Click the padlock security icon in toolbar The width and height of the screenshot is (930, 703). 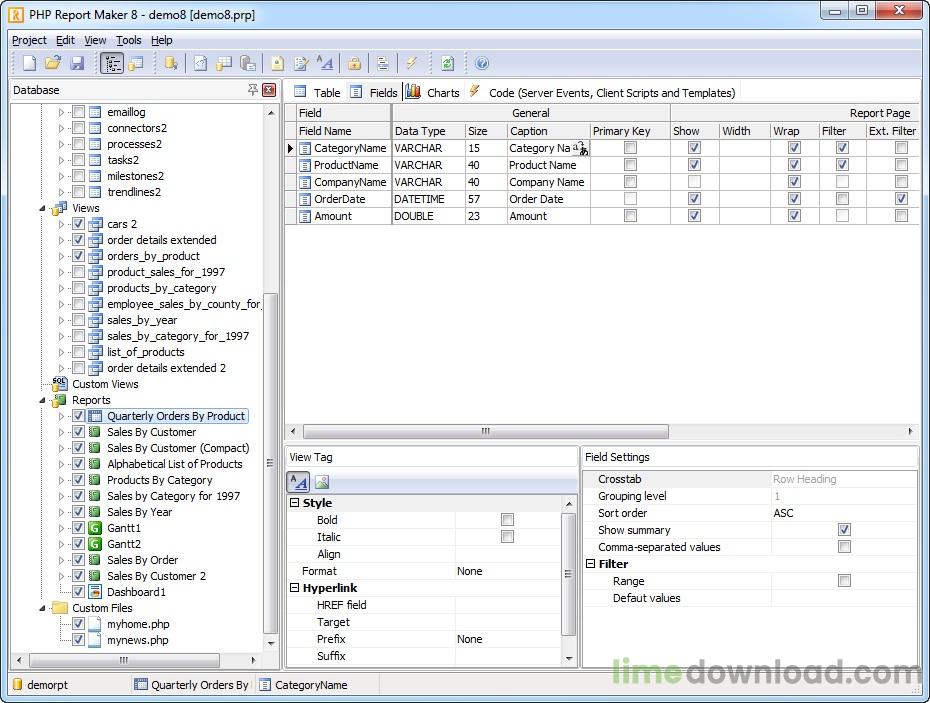coord(354,64)
